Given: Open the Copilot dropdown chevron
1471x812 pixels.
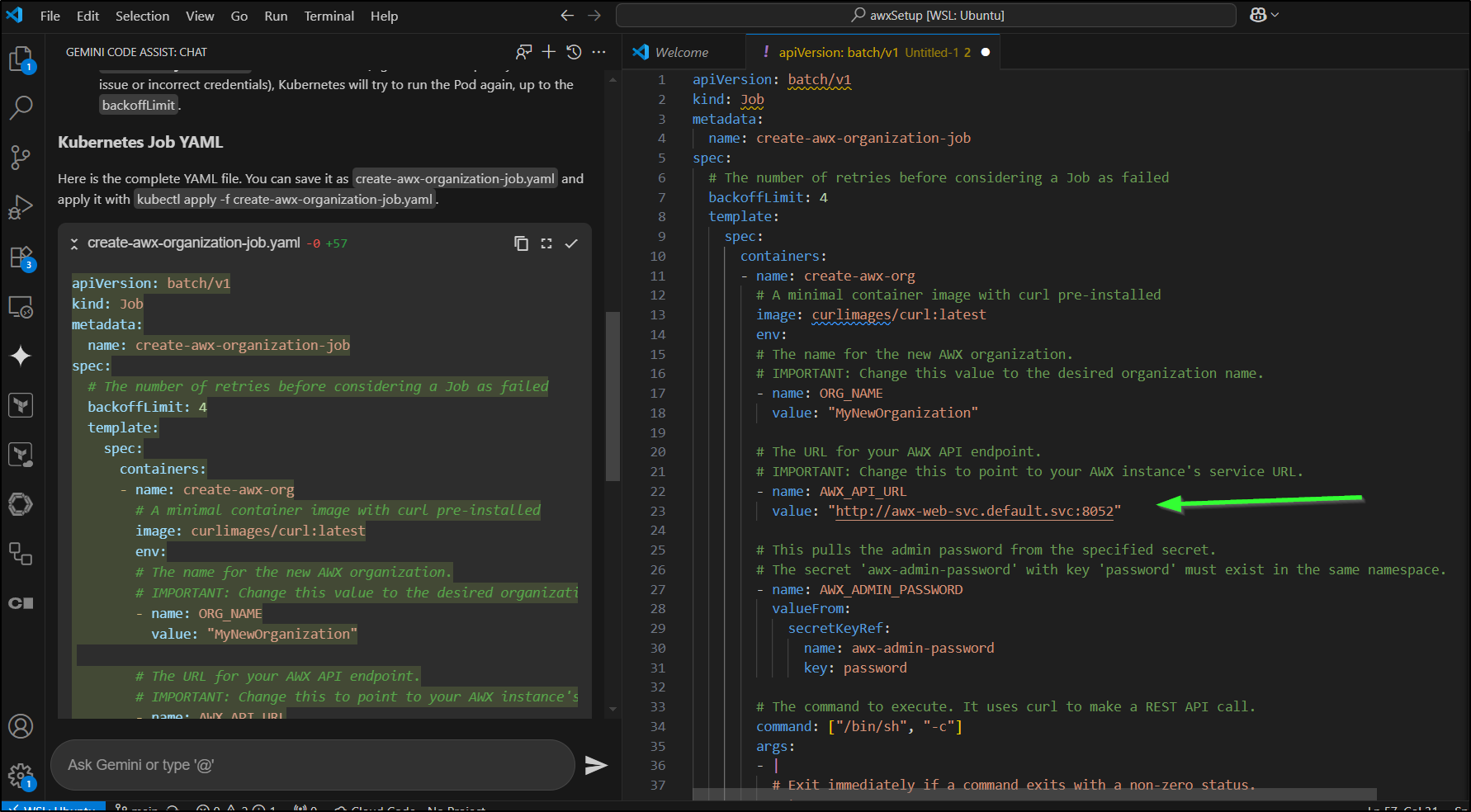Looking at the screenshot, I should 1275,15.
